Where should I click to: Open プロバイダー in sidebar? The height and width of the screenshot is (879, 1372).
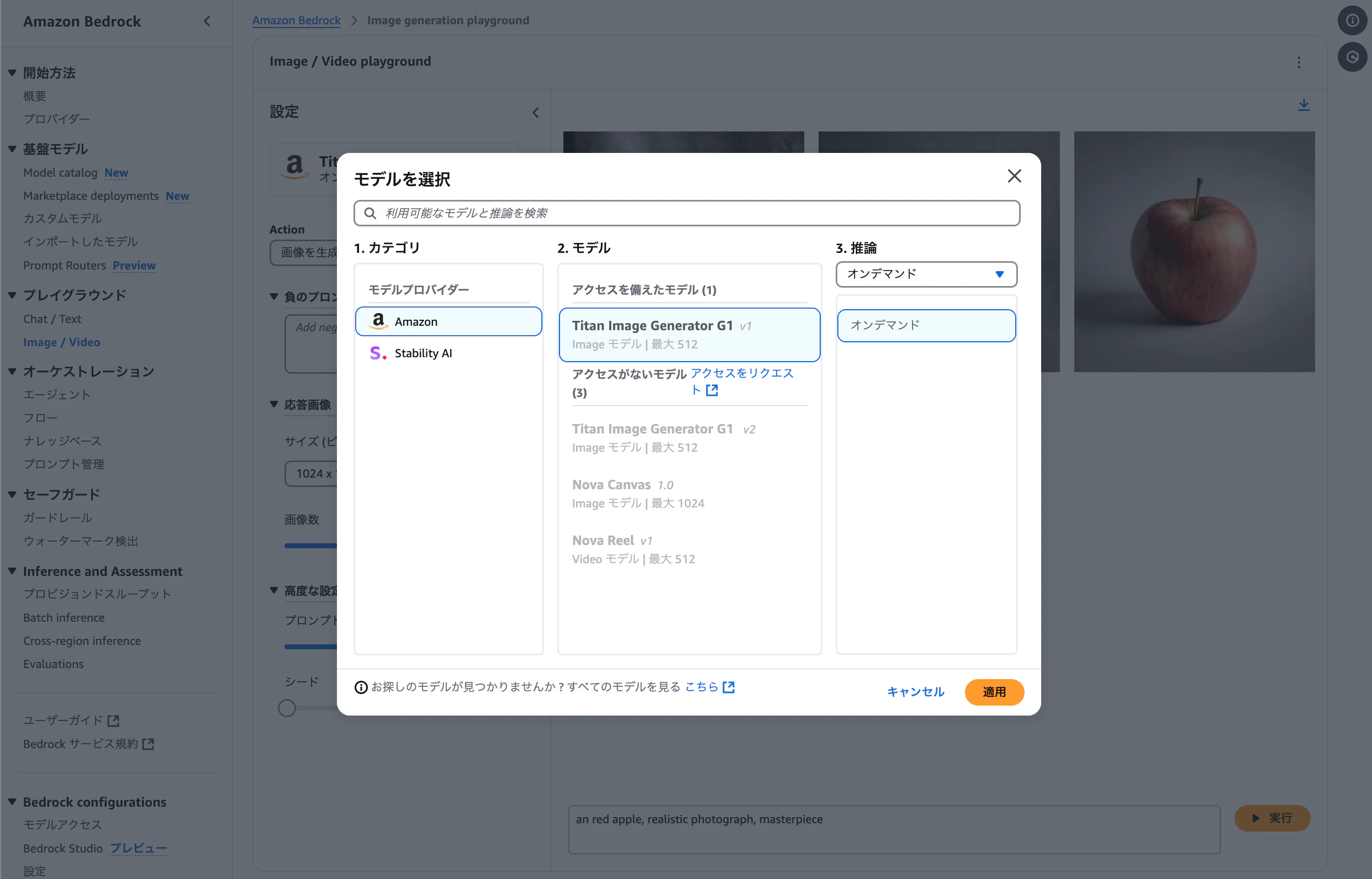point(56,119)
